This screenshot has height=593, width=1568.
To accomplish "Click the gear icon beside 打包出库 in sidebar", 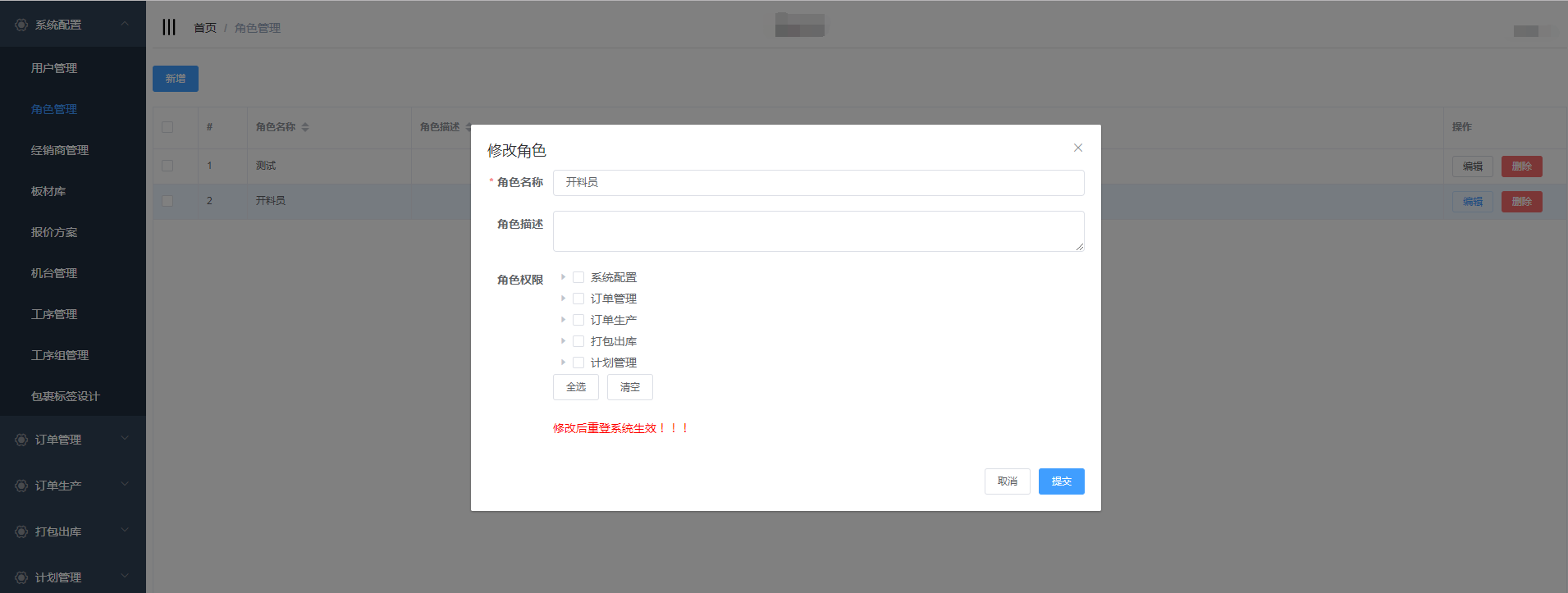I will pos(21,531).
